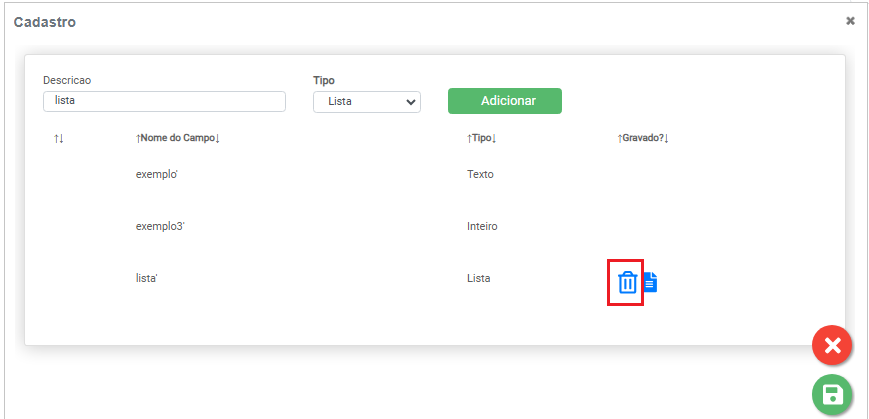Viewport: 869px width, 419px height.
Task: Click the Descricao label
Action: [68, 80]
